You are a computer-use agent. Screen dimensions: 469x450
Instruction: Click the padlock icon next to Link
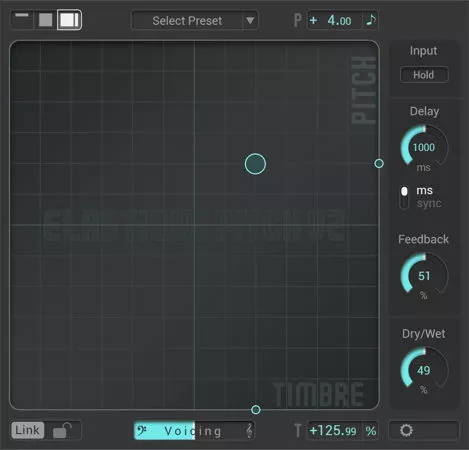tap(63, 430)
